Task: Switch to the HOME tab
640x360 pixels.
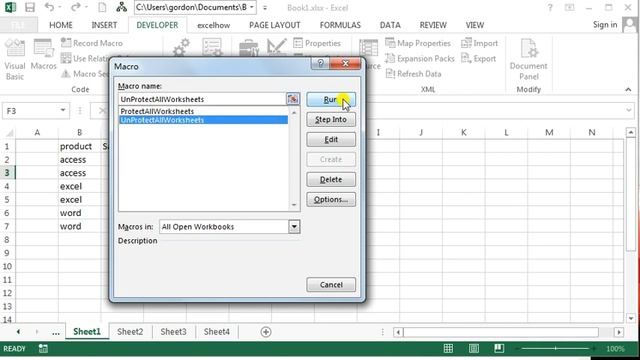Action: [x=61, y=25]
